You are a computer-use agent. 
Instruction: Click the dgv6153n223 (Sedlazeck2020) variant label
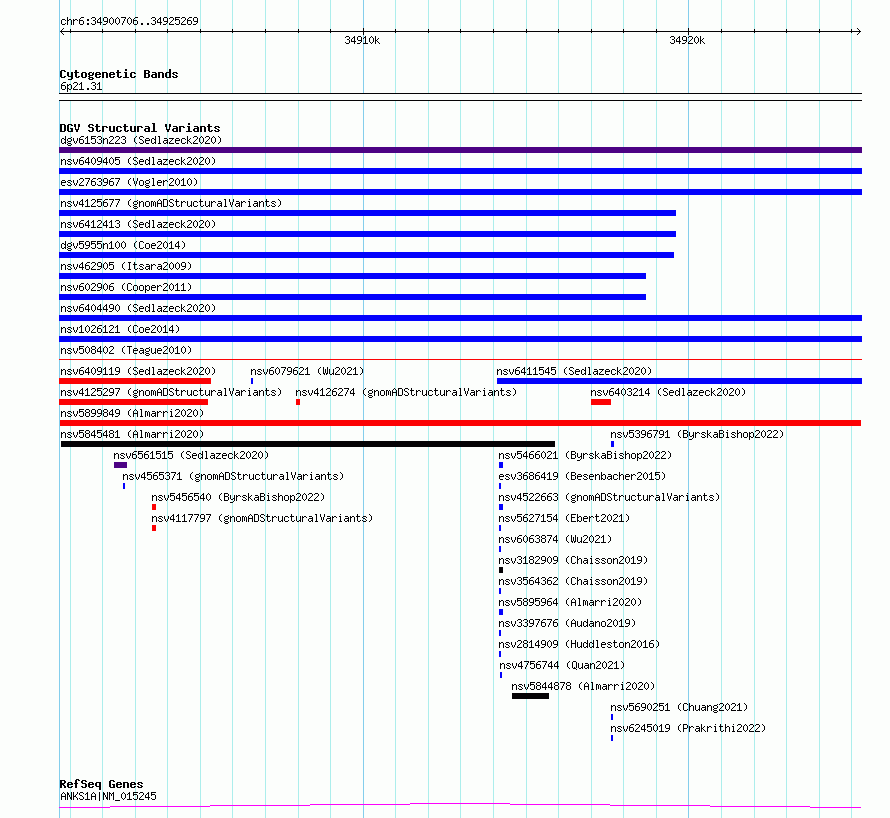[x=141, y=140]
